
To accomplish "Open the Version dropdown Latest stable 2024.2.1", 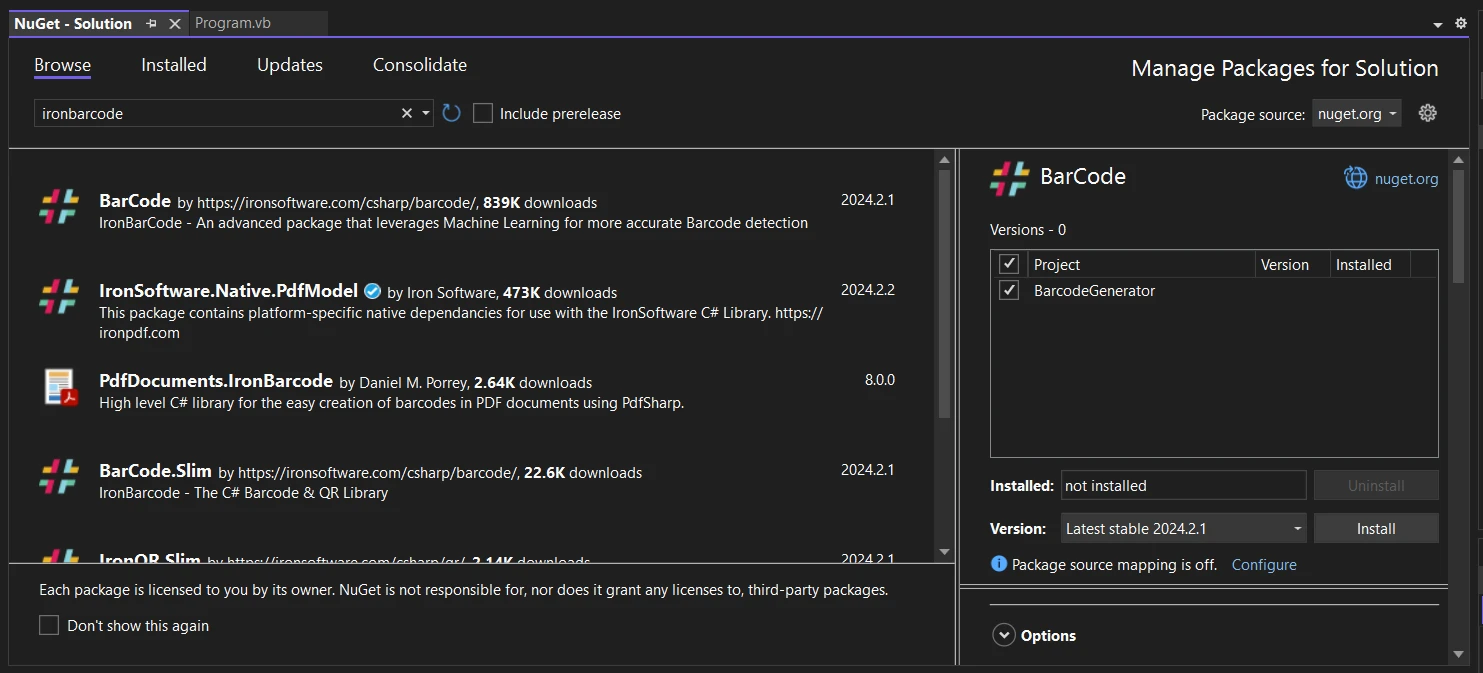I will pyautogui.click(x=1184, y=528).
